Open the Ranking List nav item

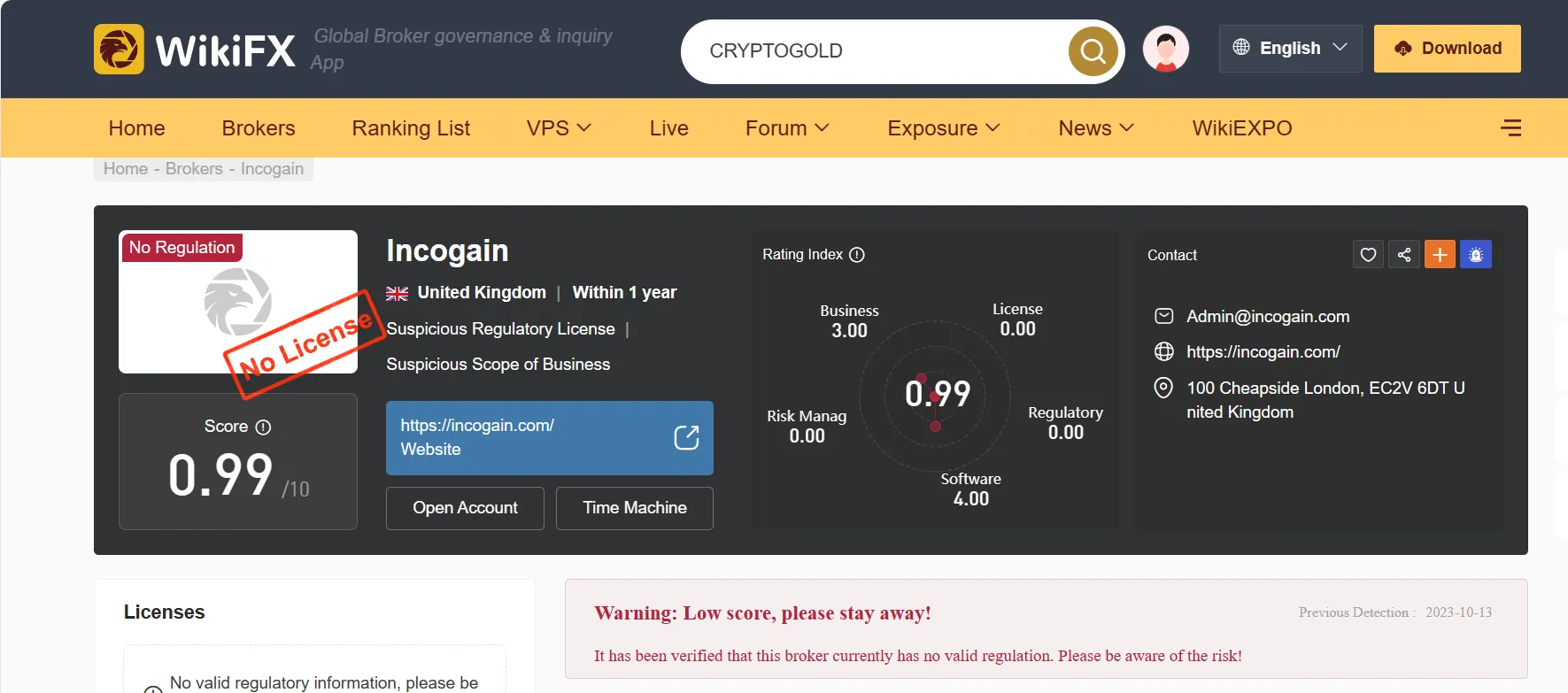coord(411,128)
